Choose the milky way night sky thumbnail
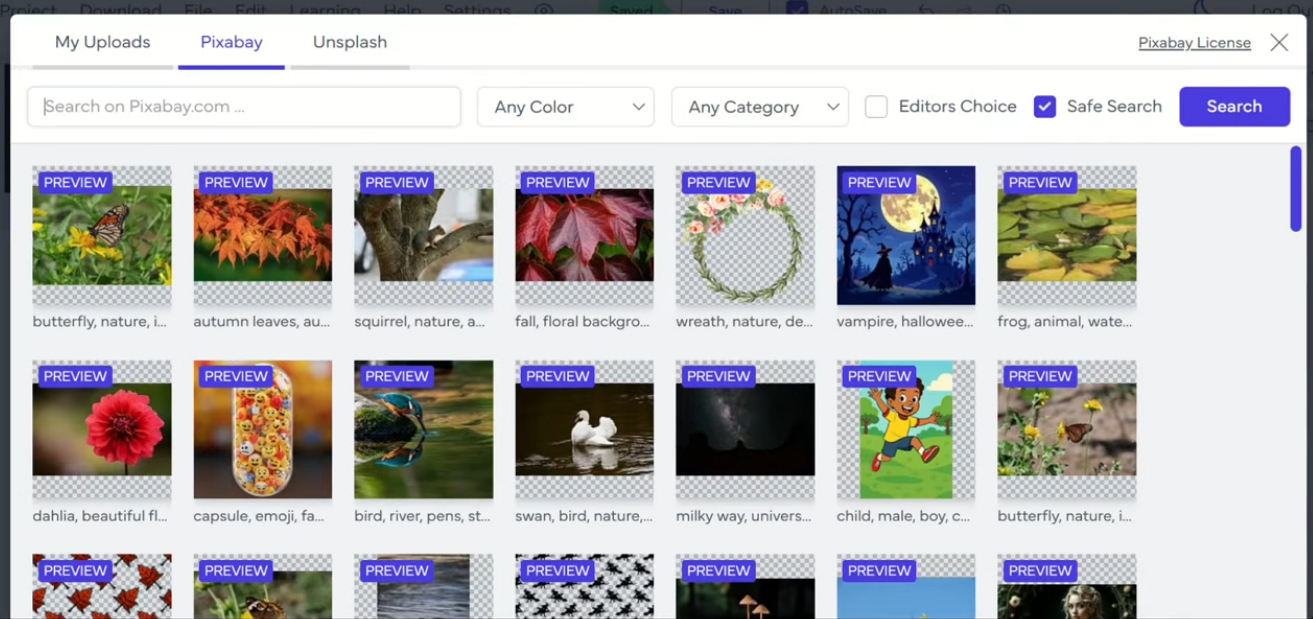The height and width of the screenshot is (619, 1313). (x=745, y=429)
